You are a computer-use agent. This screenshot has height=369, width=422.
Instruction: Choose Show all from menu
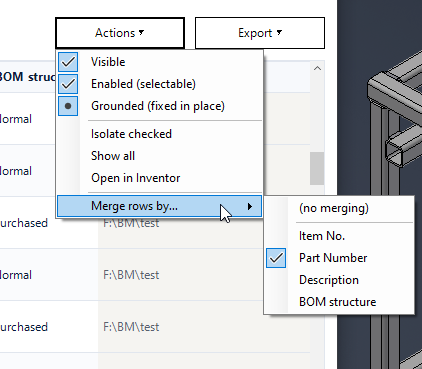(159, 156)
